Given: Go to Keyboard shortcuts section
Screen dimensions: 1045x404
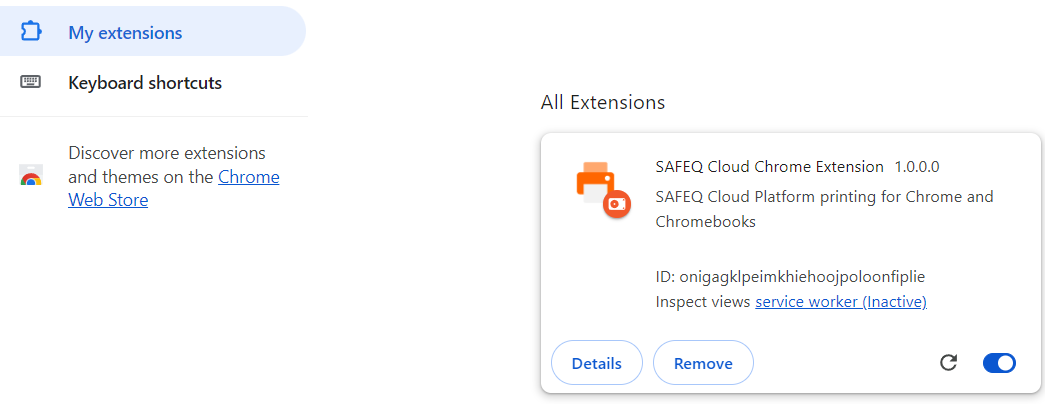Looking at the screenshot, I should click(145, 82).
